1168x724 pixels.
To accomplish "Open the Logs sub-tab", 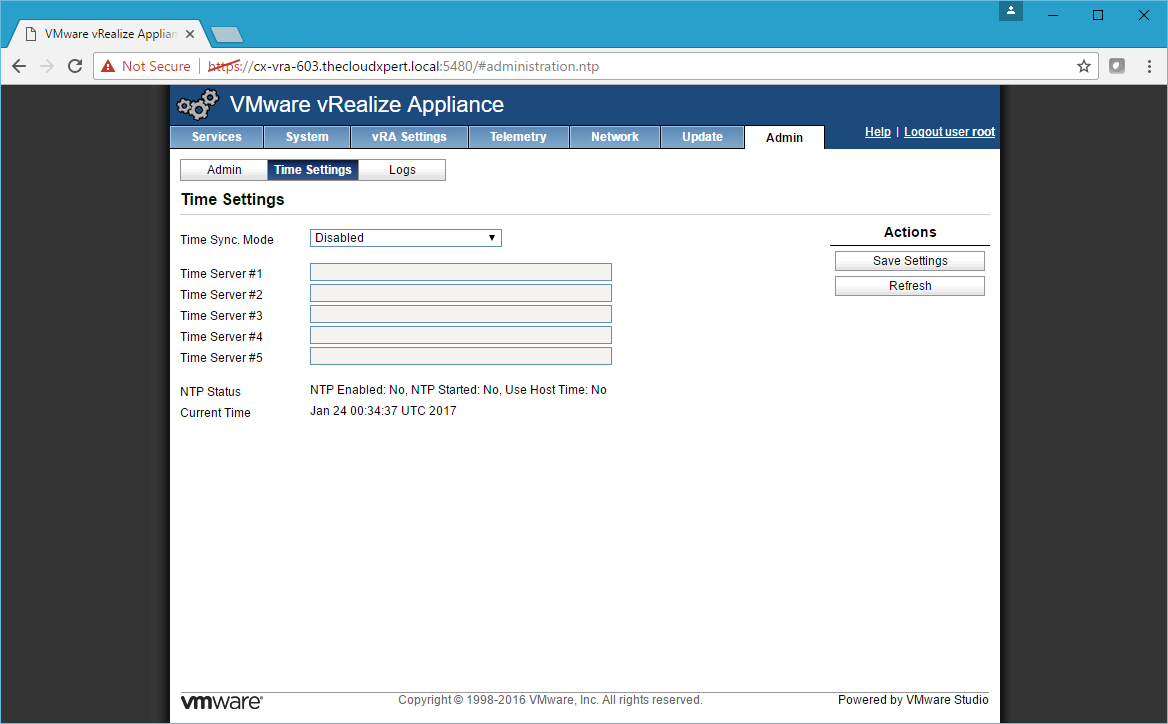I will coord(402,170).
